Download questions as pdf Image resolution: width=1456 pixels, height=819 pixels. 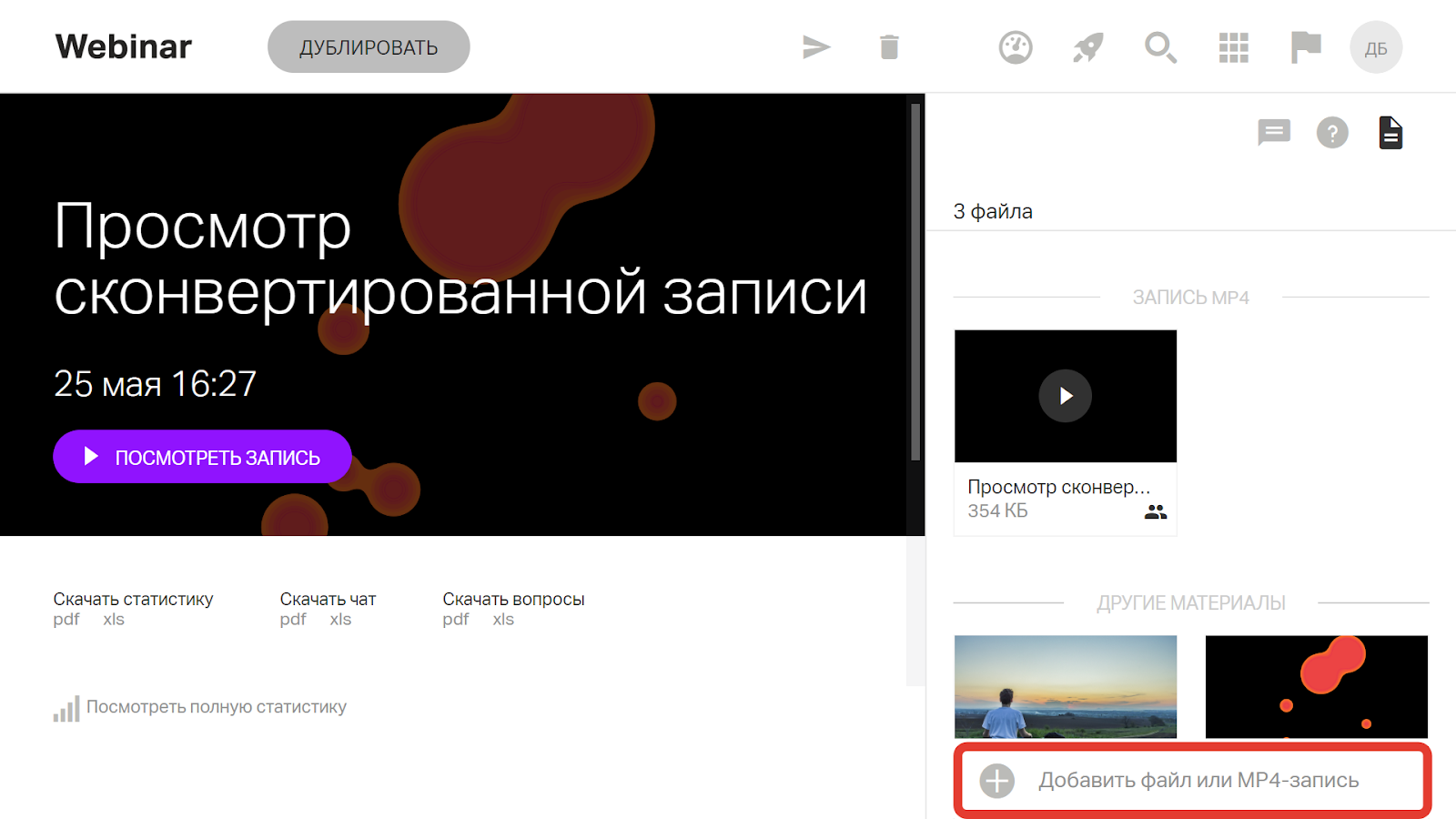pos(456,620)
